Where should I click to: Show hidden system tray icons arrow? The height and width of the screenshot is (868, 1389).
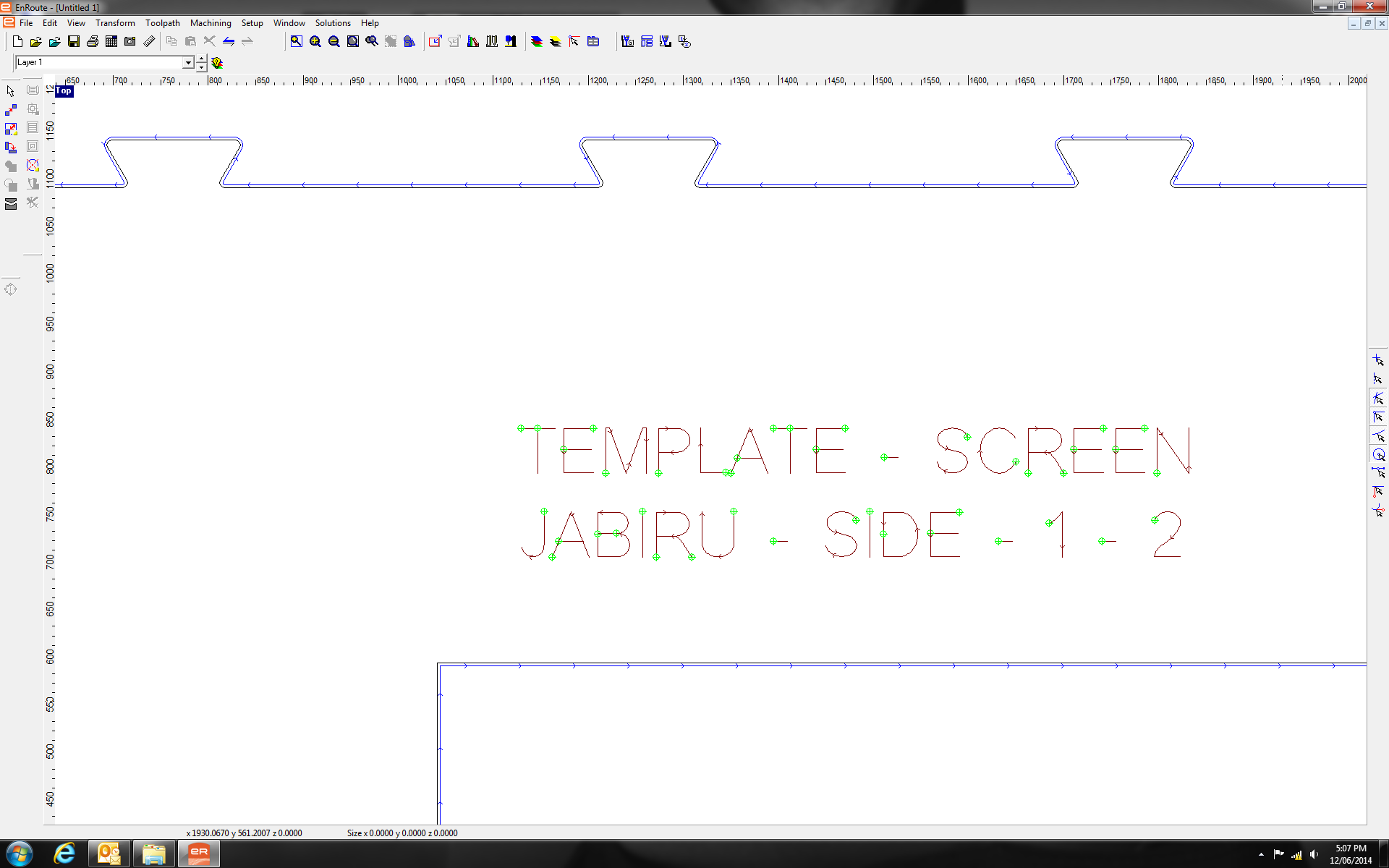click(x=1261, y=854)
